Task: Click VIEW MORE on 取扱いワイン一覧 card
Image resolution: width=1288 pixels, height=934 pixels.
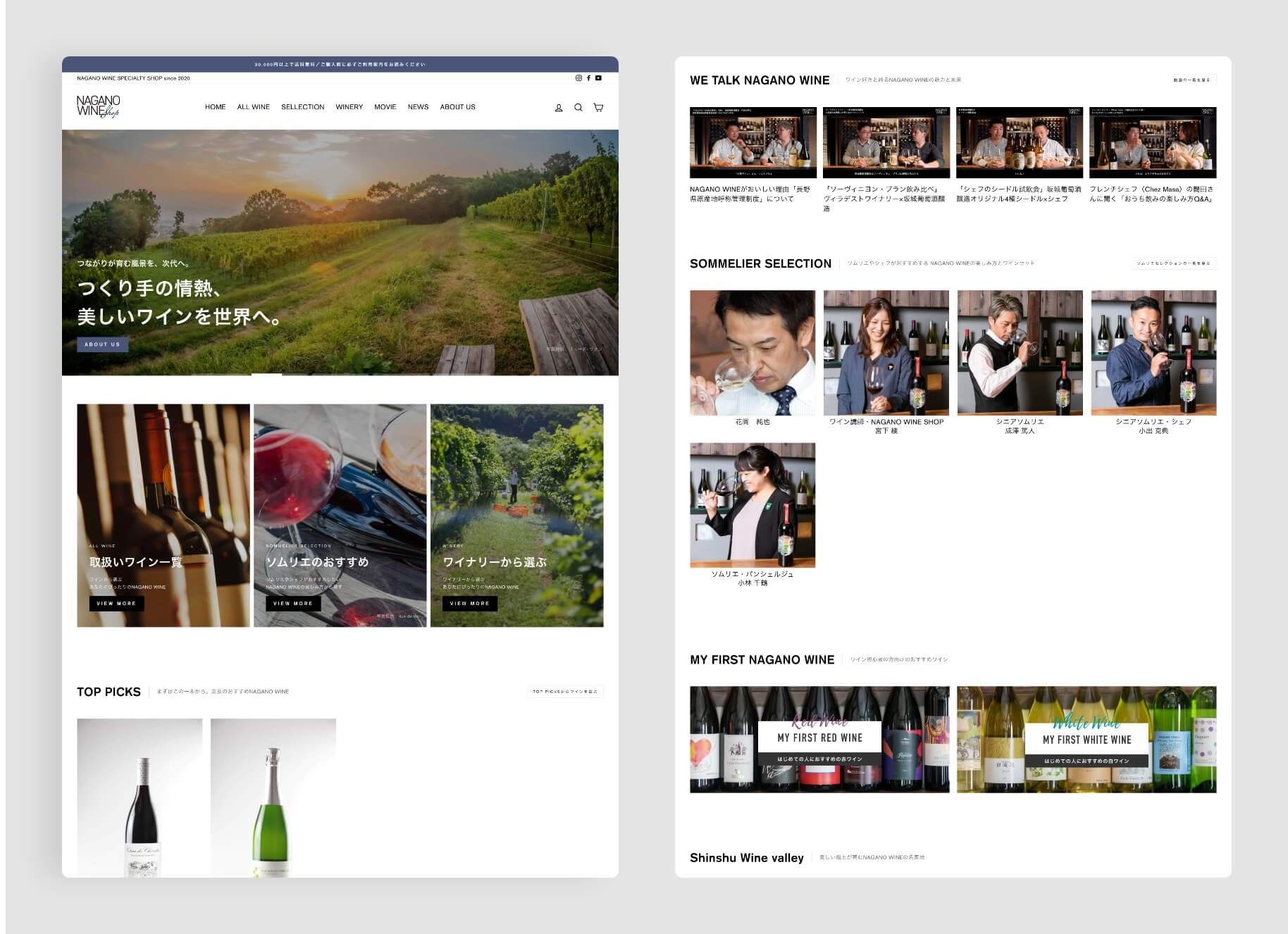Action: point(116,604)
